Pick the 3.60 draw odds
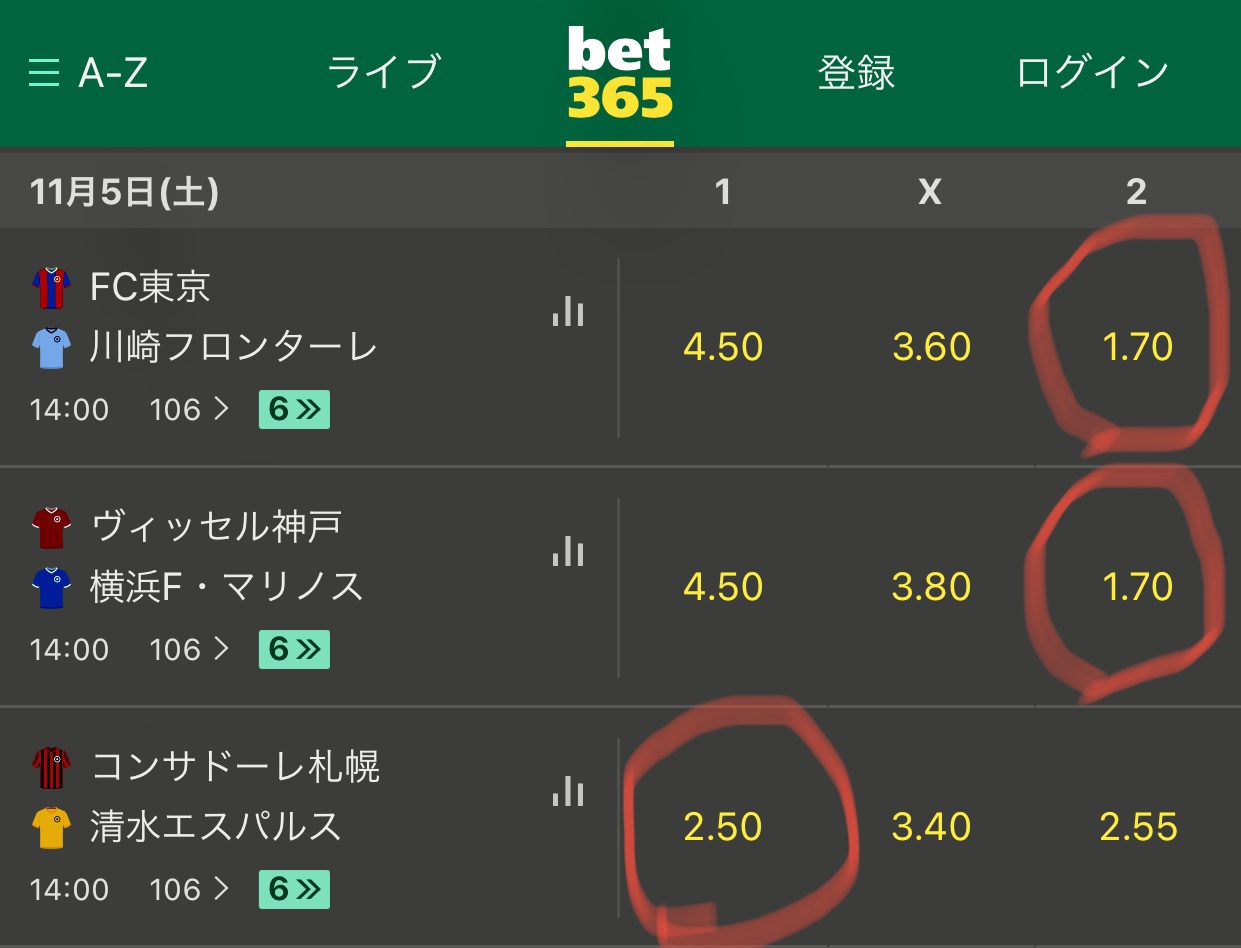The width and height of the screenshot is (1241, 948). point(931,347)
